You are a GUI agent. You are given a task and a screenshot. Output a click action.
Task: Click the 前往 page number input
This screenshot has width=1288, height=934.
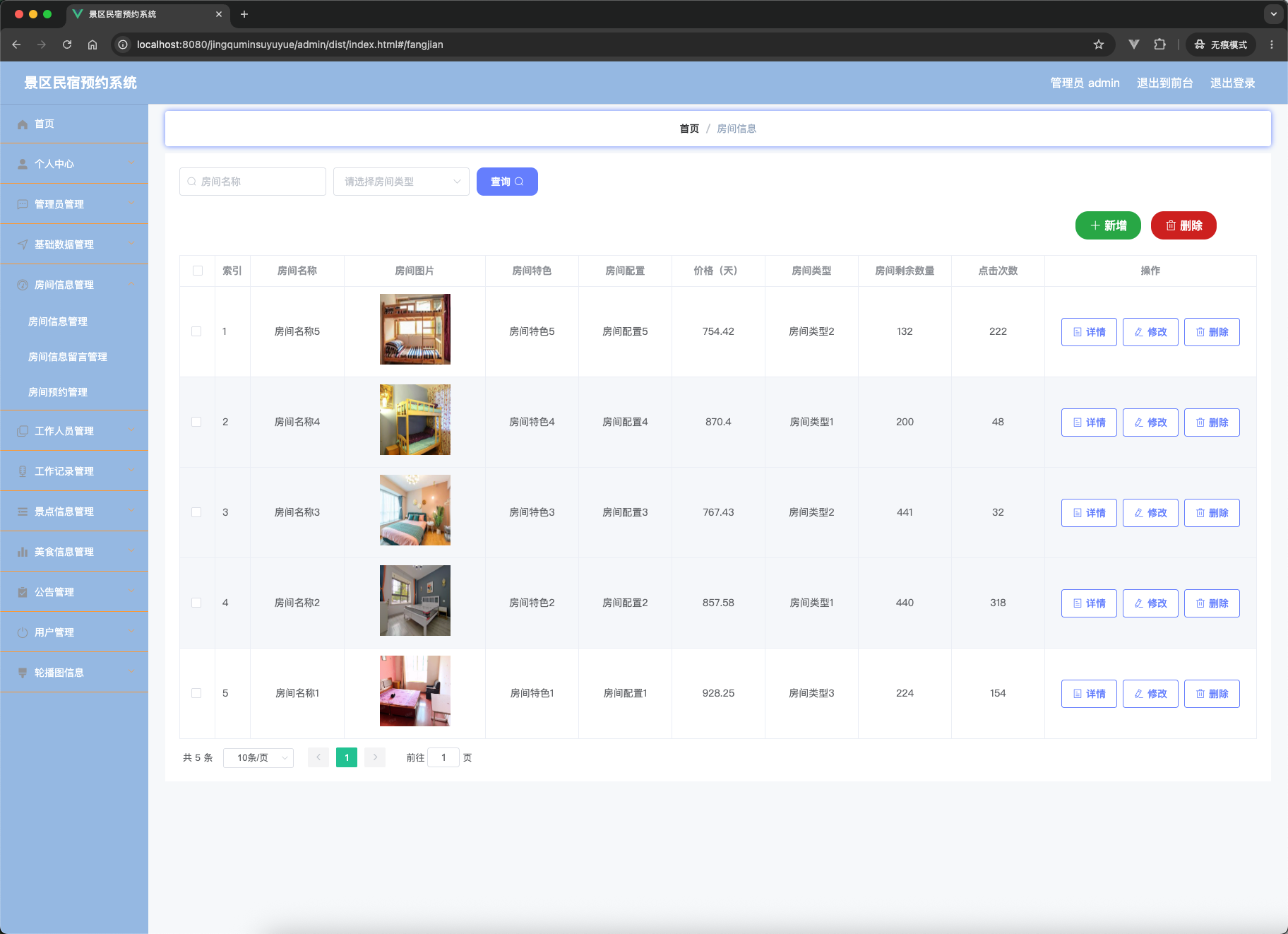[443, 757]
